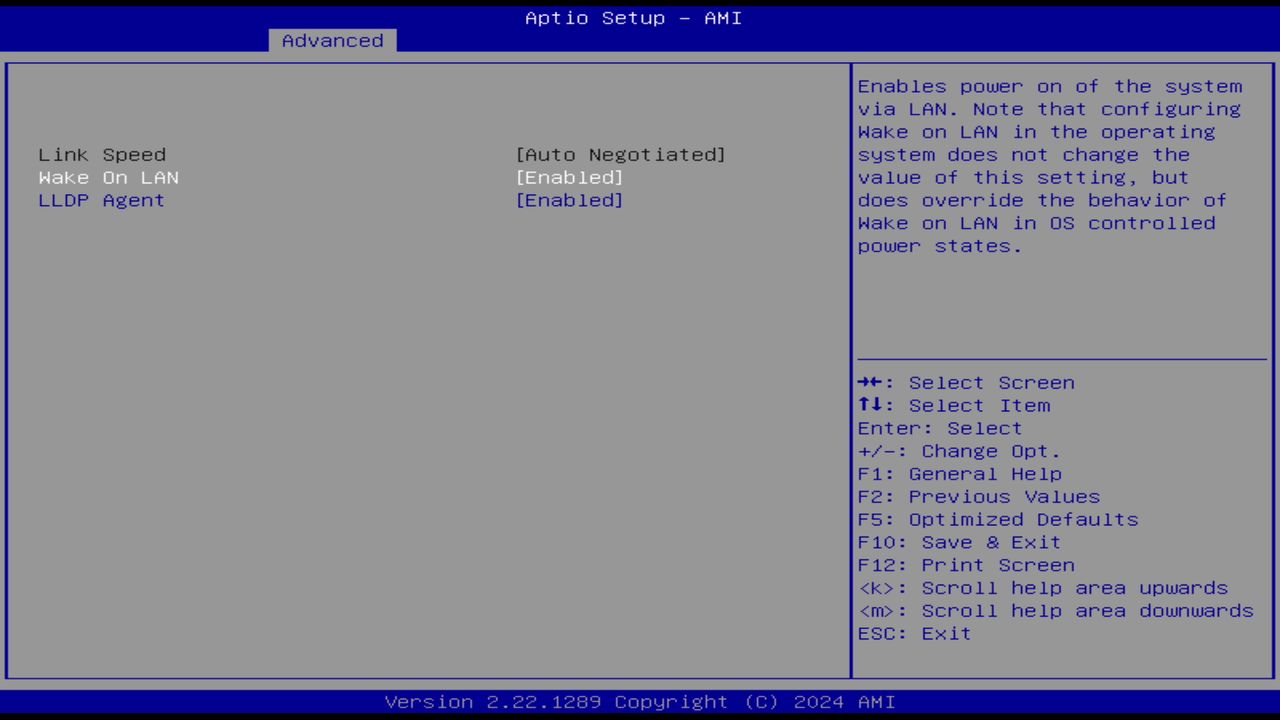The height and width of the screenshot is (720, 1280).
Task: Click the Enter: Select hint
Action: click(x=940, y=429)
